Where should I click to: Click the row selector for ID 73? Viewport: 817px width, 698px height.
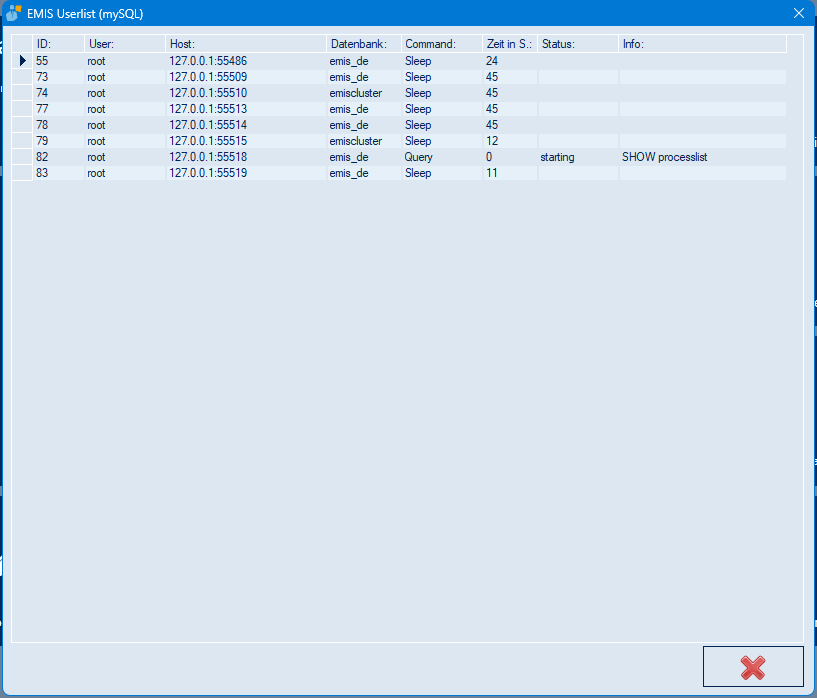pyautogui.click(x=22, y=77)
